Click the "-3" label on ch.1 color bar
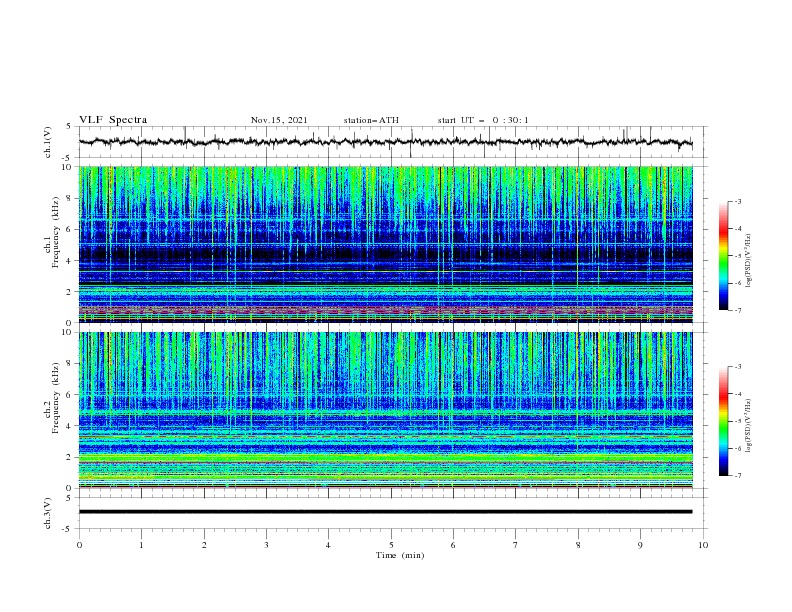Screen dimensions: 792x612 coord(737,201)
